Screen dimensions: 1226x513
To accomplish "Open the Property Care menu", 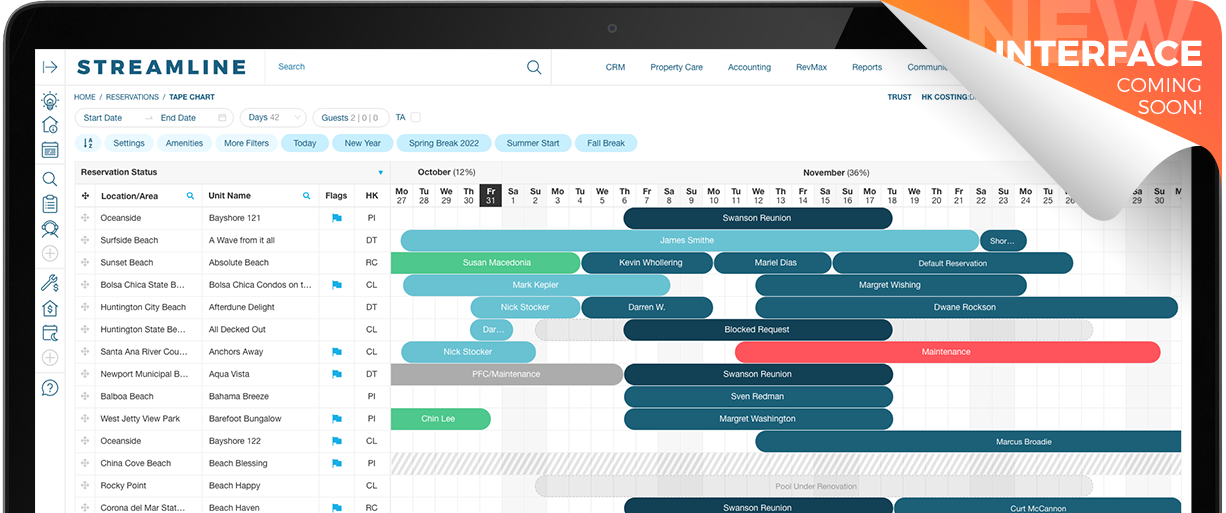I will click(676, 68).
